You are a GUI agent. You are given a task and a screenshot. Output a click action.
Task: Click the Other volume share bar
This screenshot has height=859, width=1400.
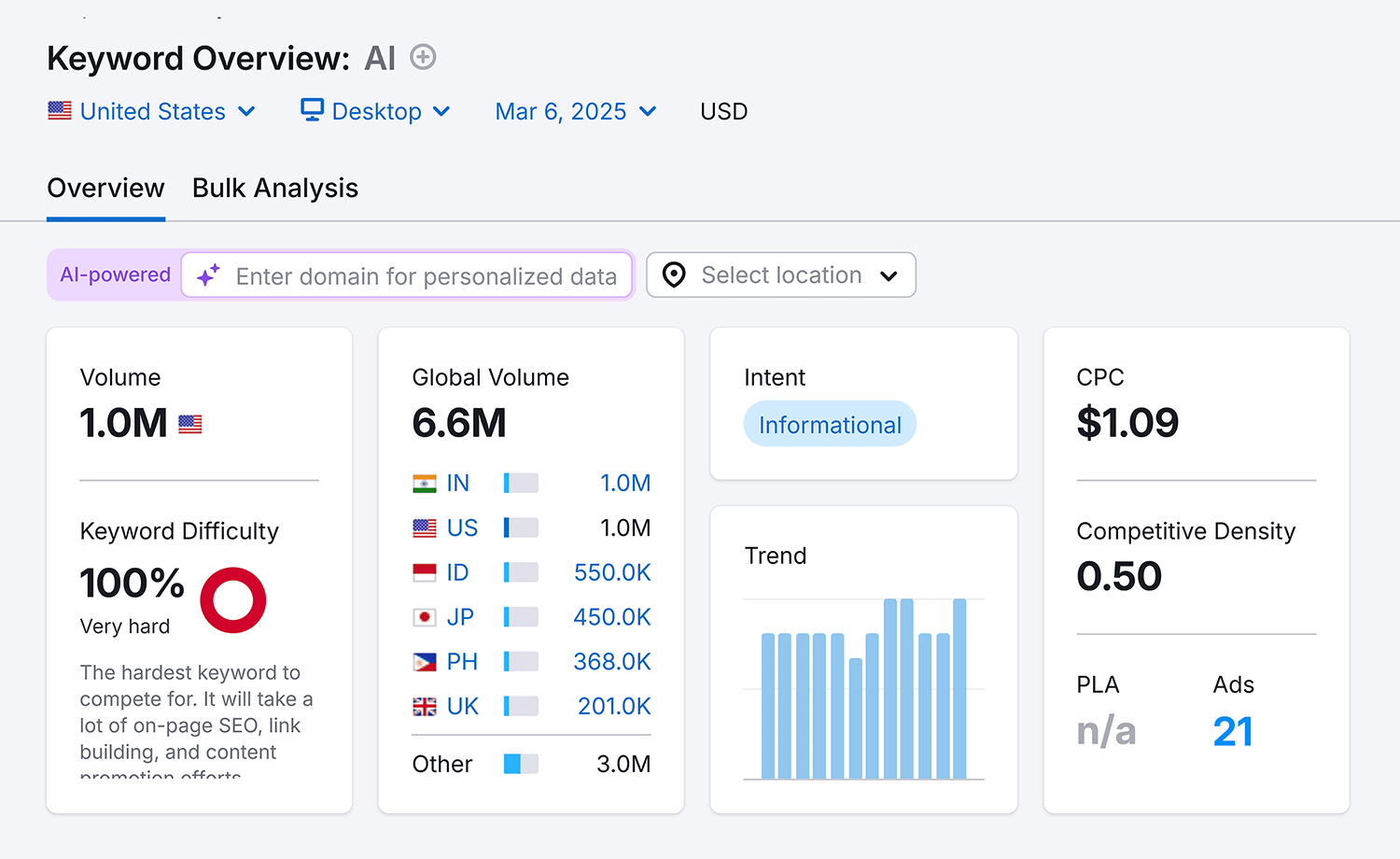521,764
